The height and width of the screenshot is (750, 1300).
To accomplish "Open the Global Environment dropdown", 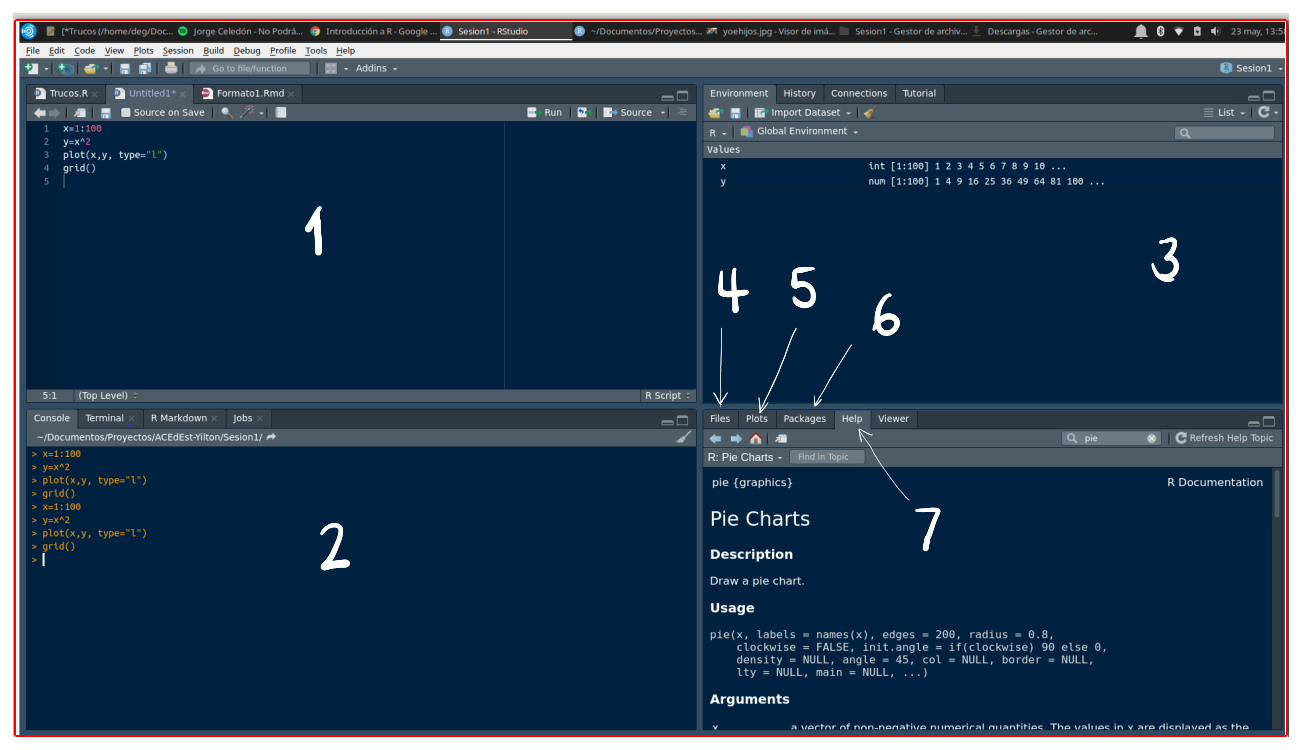I will point(806,132).
